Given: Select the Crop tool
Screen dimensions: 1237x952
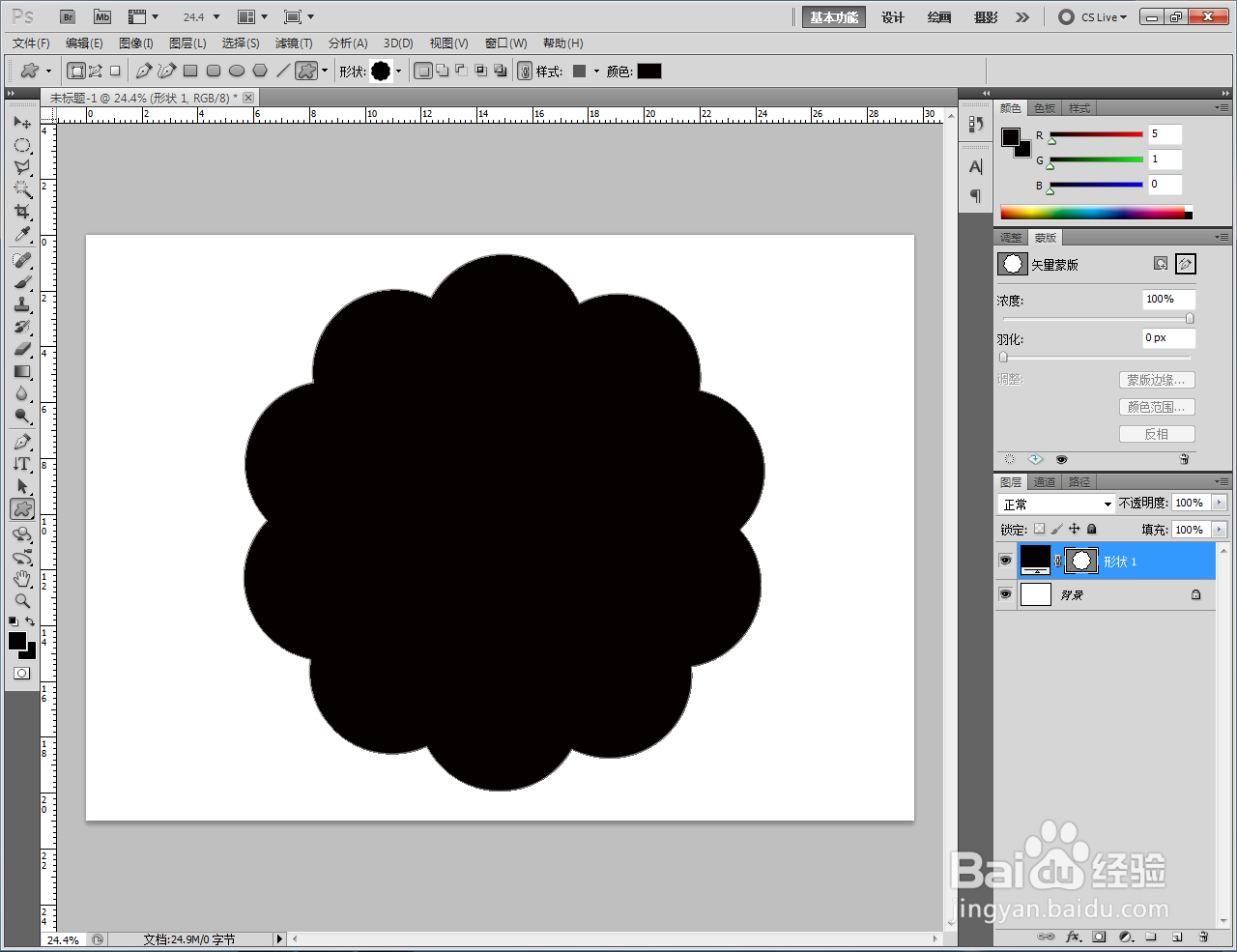Looking at the screenshot, I should point(22,212).
